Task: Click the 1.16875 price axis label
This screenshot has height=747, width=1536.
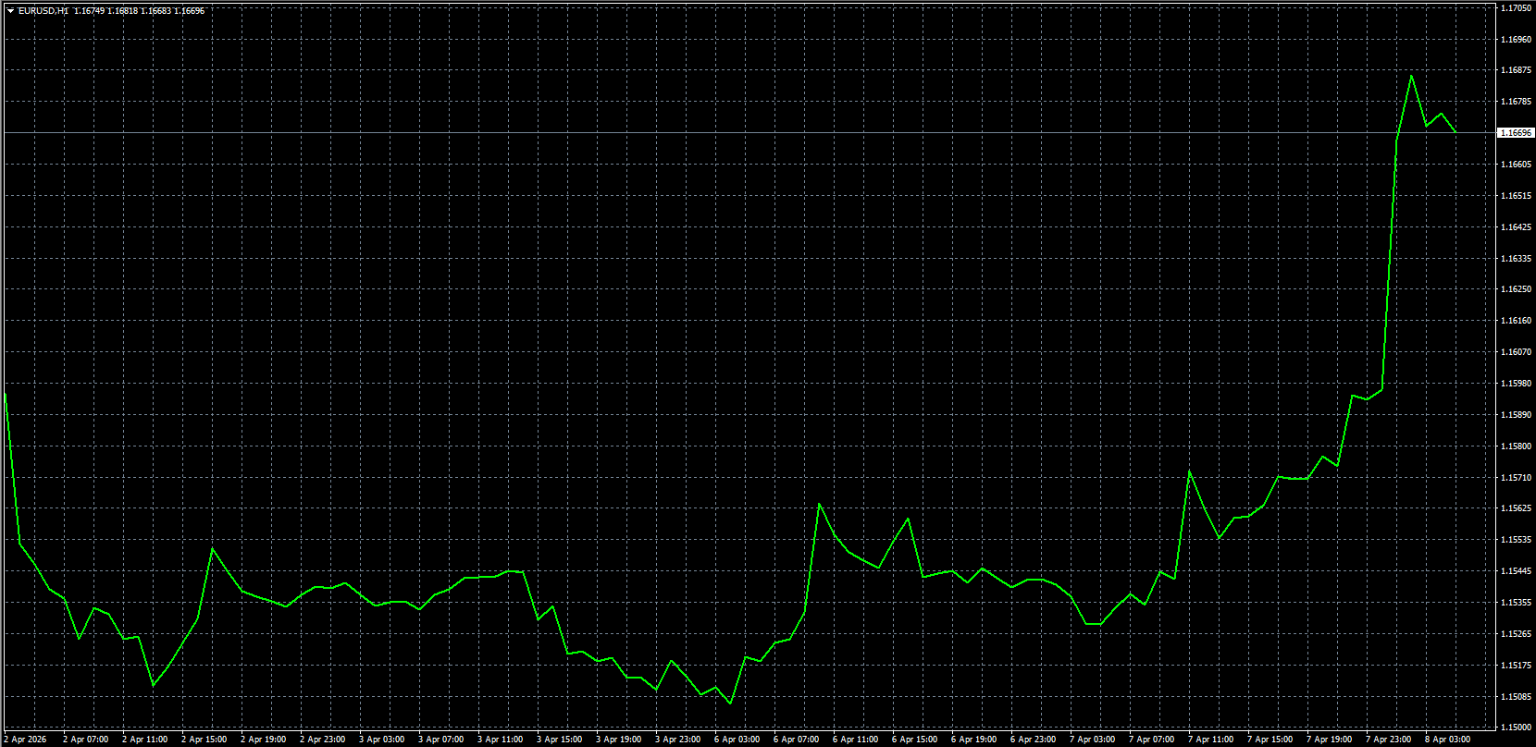Action: [x=1516, y=71]
